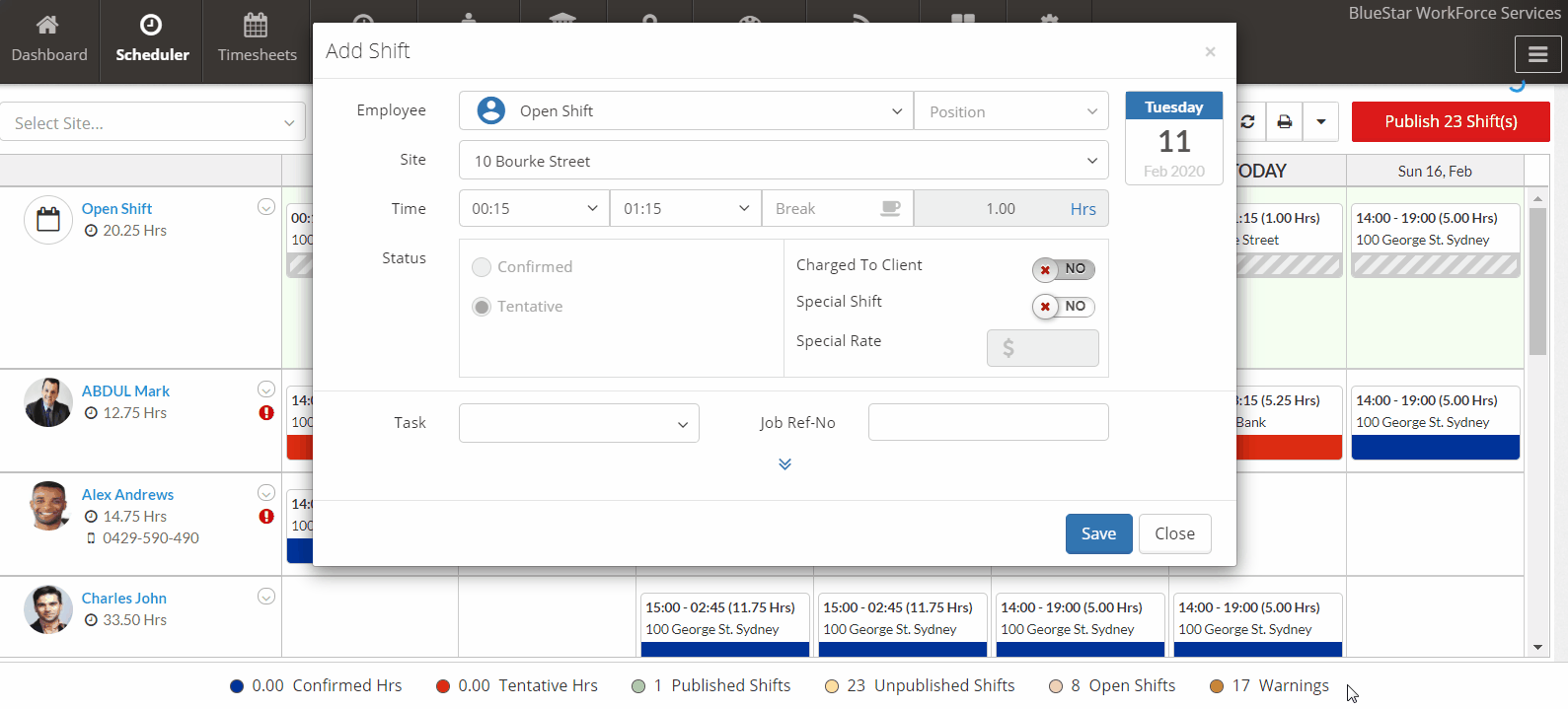This screenshot has height=709, width=1568.
Task: Open the Open Shift row link
Action: (116, 208)
